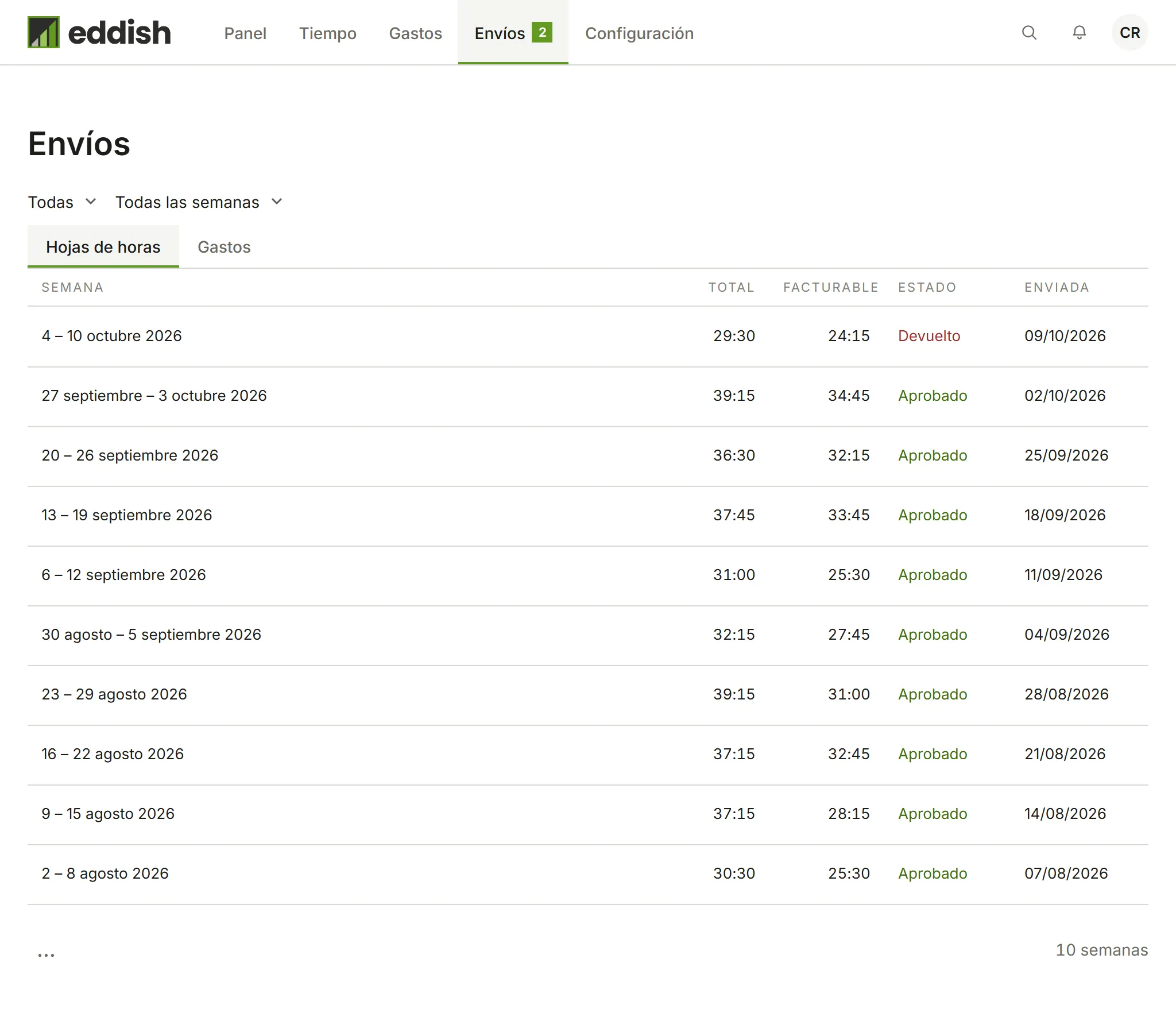Open week 23 – 29 agosto 2026
Screen dimensions: 1176x1036
click(x=587, y=695)
